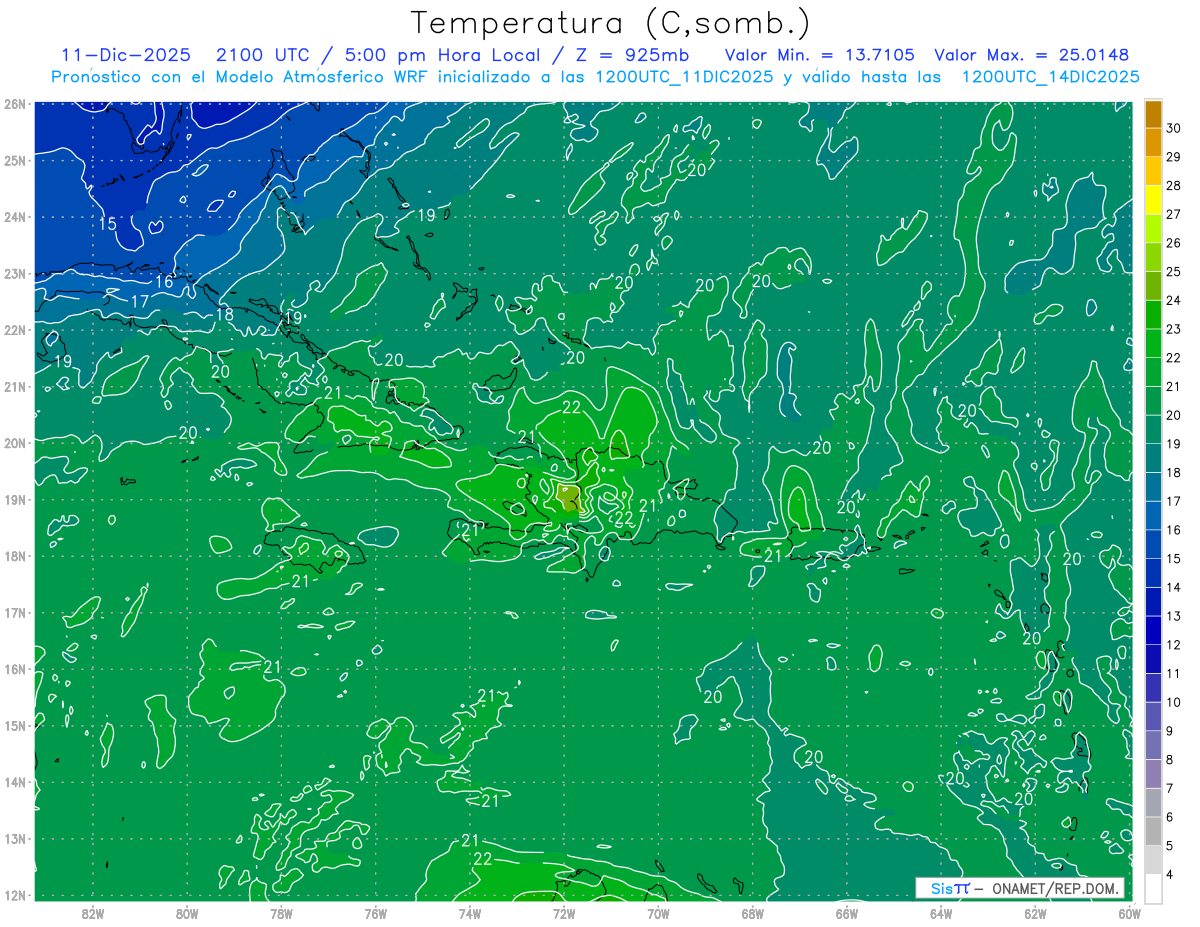Pick the yellow legend swatch between 27 and 28
Screen dimensions: 1200x927
(x=1153, y=200)
